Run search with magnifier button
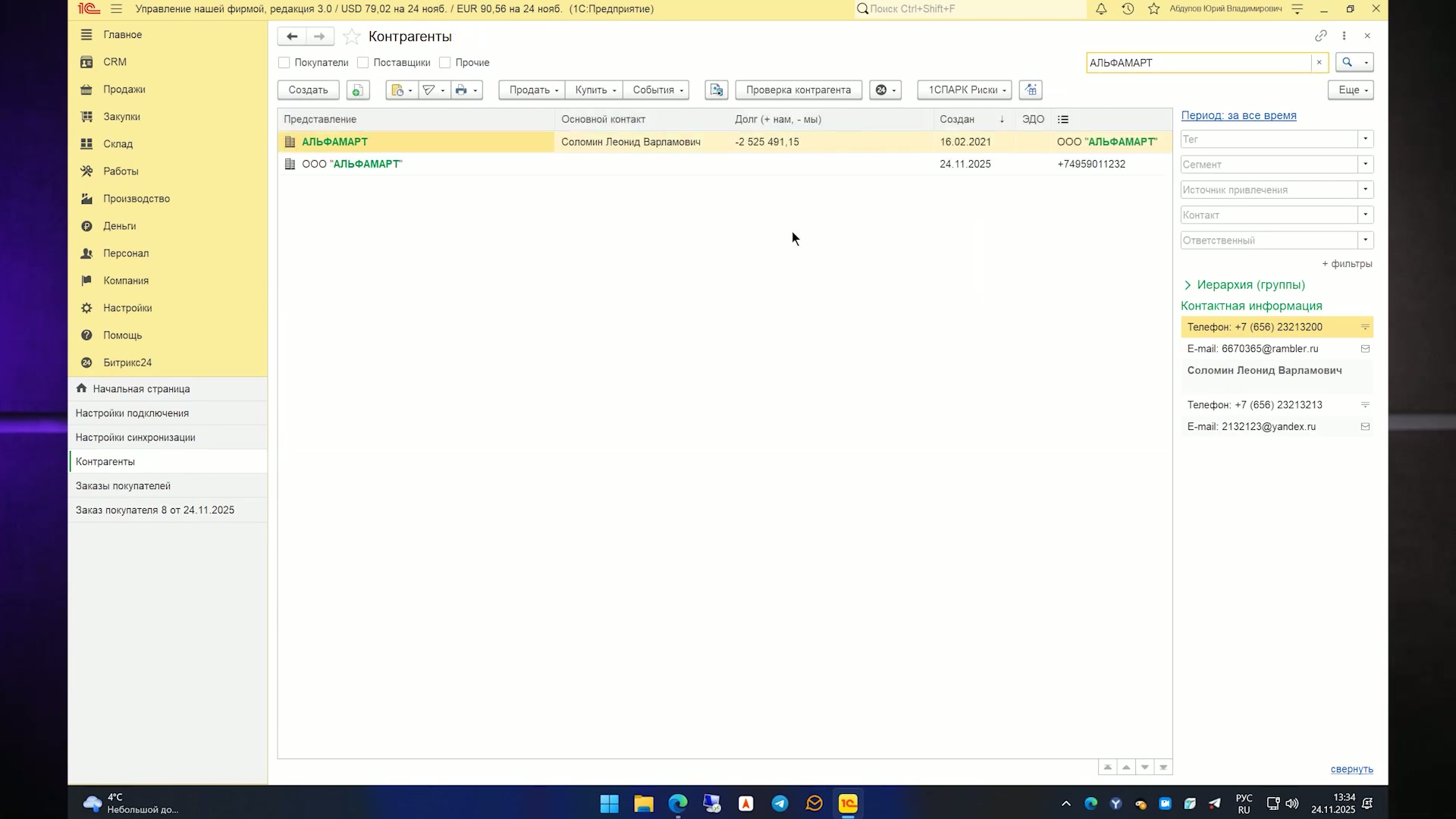 pyautogui.click(x=1347, y=63)
